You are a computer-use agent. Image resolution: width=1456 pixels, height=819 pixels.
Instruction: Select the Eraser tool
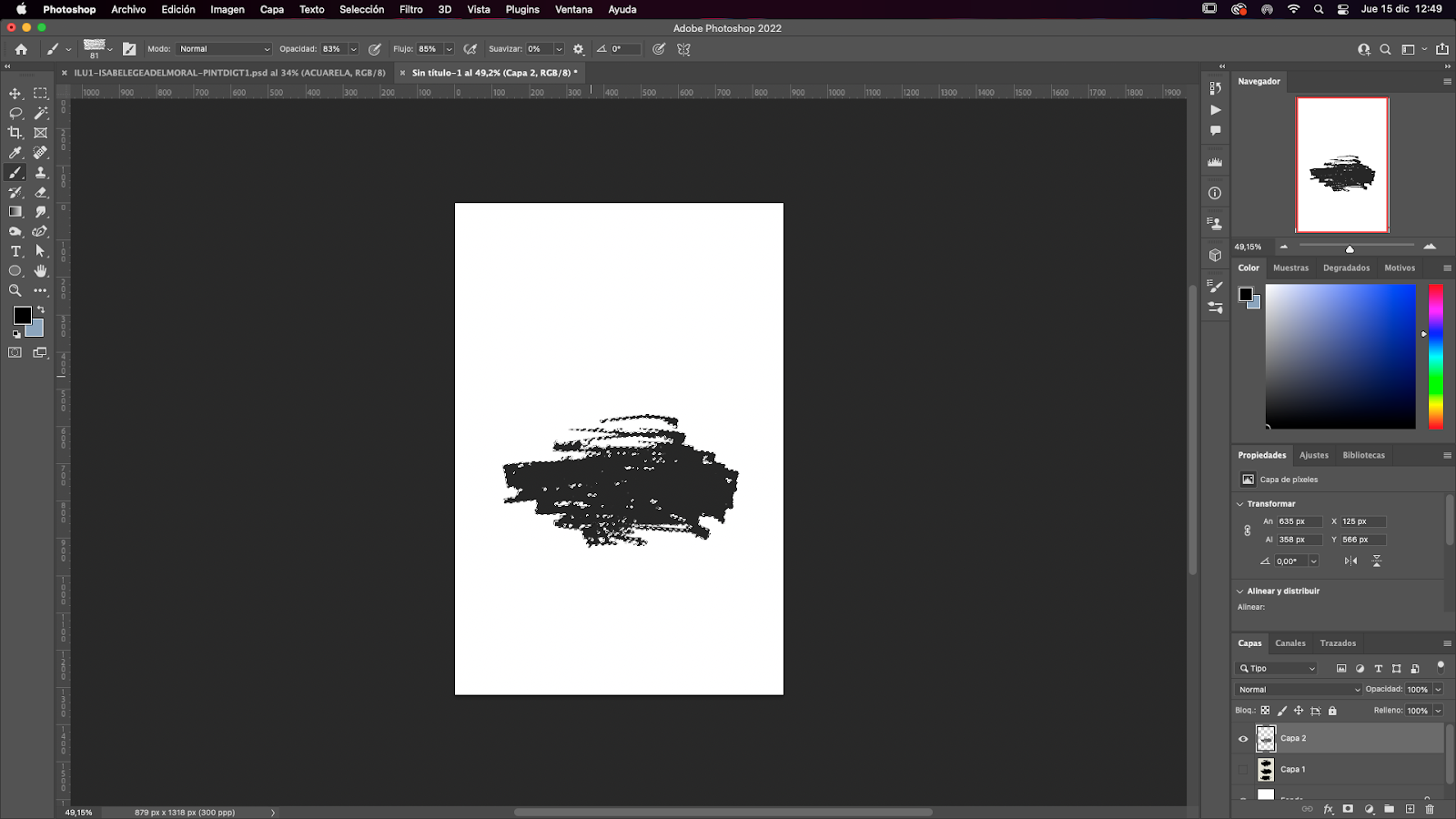41,192
